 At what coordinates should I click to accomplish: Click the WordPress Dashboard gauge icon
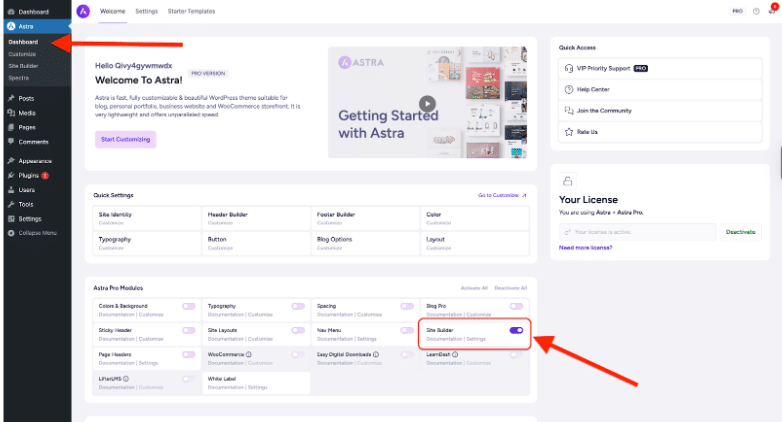(11, 11)
